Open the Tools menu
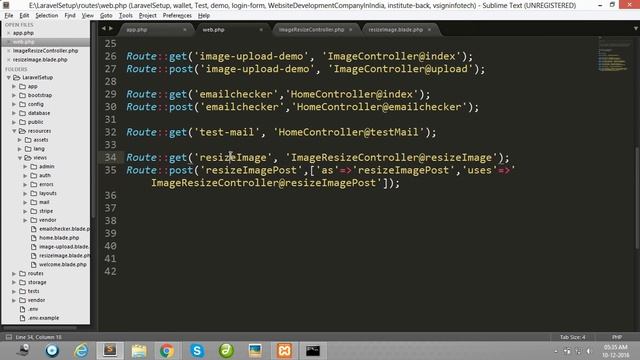The image size is (640, 360). coord(126,16)
